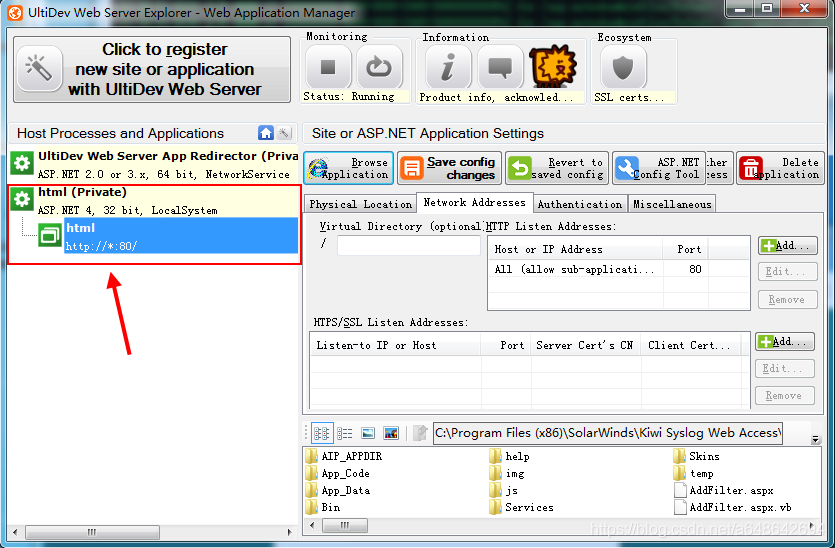Click Revert to saved config button
835x548 pixels.
click(556, 168)
